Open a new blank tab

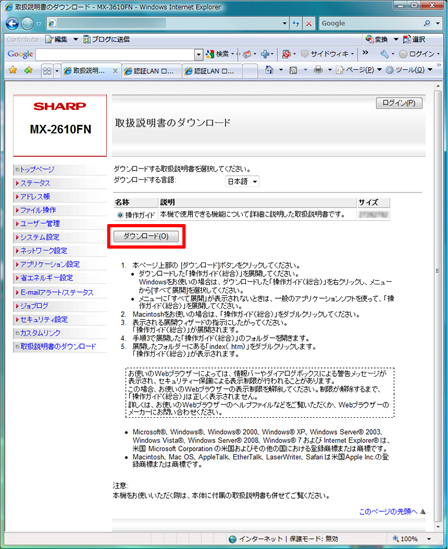250,71
